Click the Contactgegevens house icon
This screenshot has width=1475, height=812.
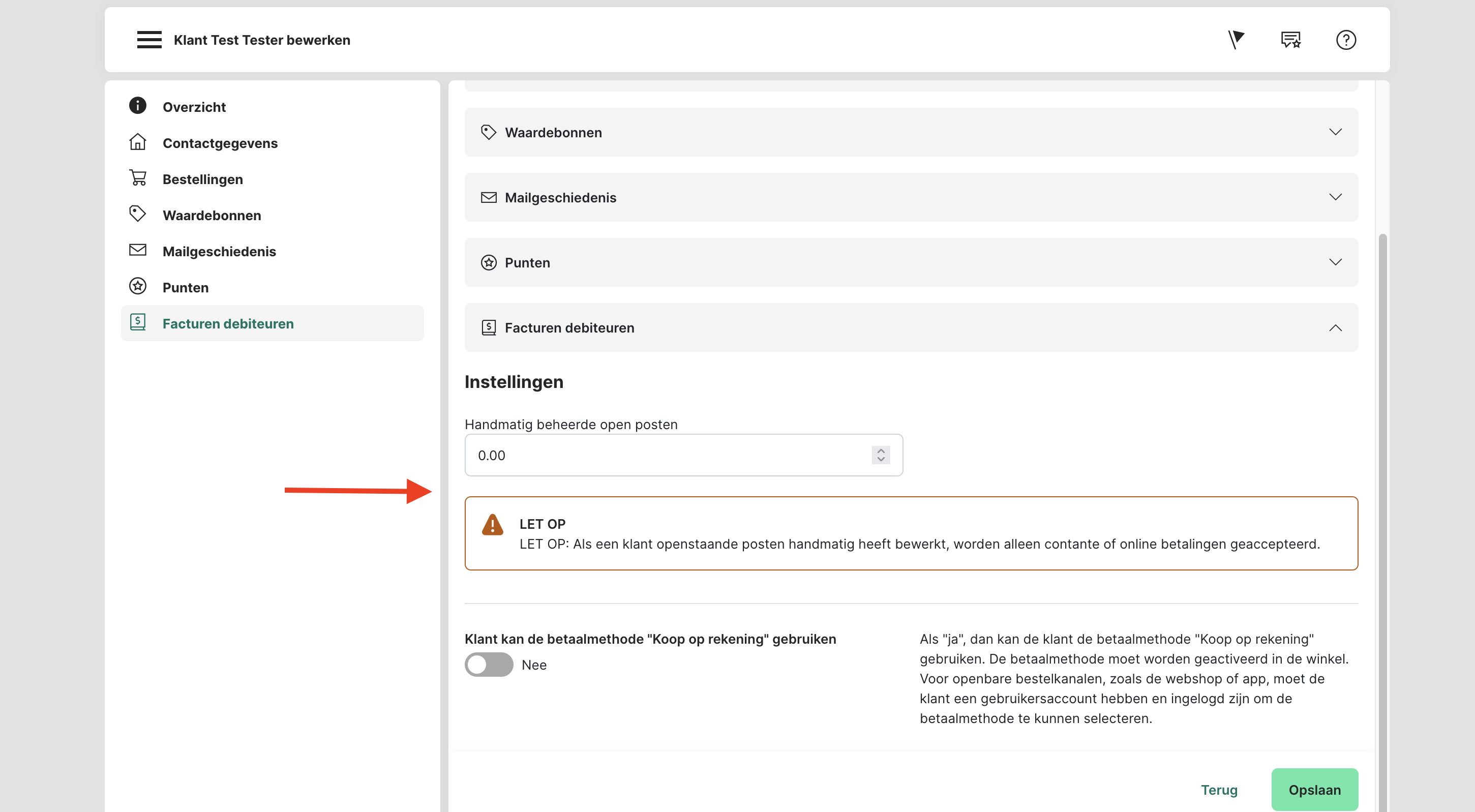137,142
